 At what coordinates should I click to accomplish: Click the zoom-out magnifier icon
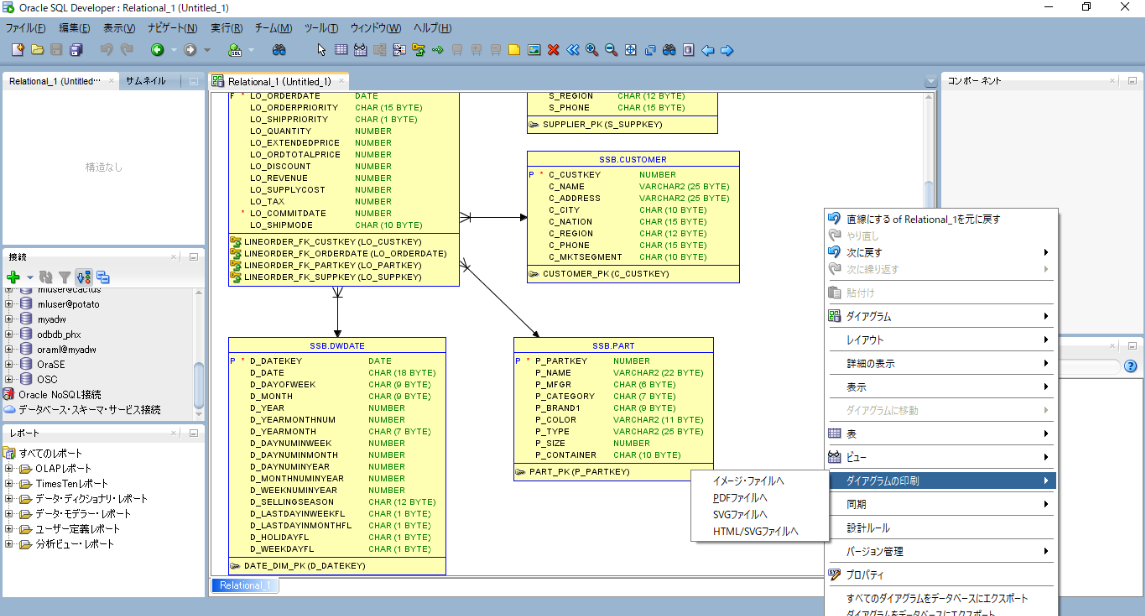point(609,49)
